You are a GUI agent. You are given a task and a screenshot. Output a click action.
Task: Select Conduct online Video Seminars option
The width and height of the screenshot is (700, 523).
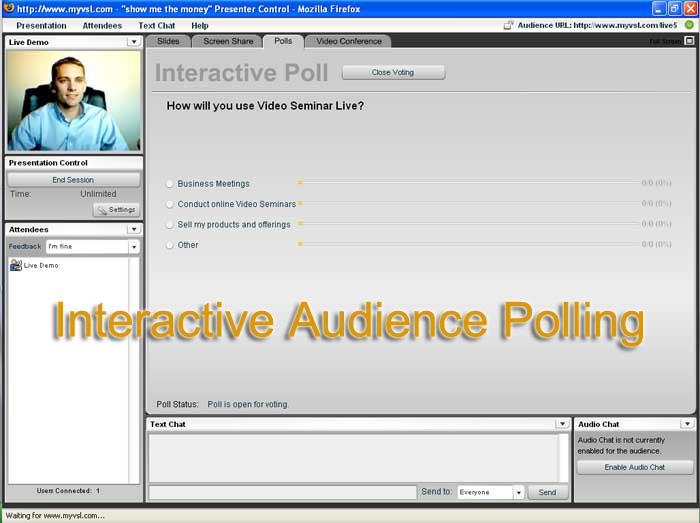click(170, 204)
